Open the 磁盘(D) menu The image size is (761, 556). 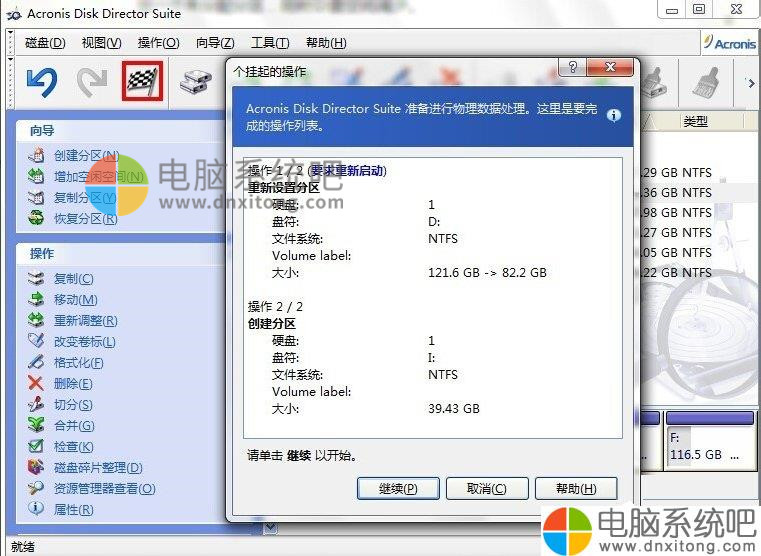pos(45,43)
